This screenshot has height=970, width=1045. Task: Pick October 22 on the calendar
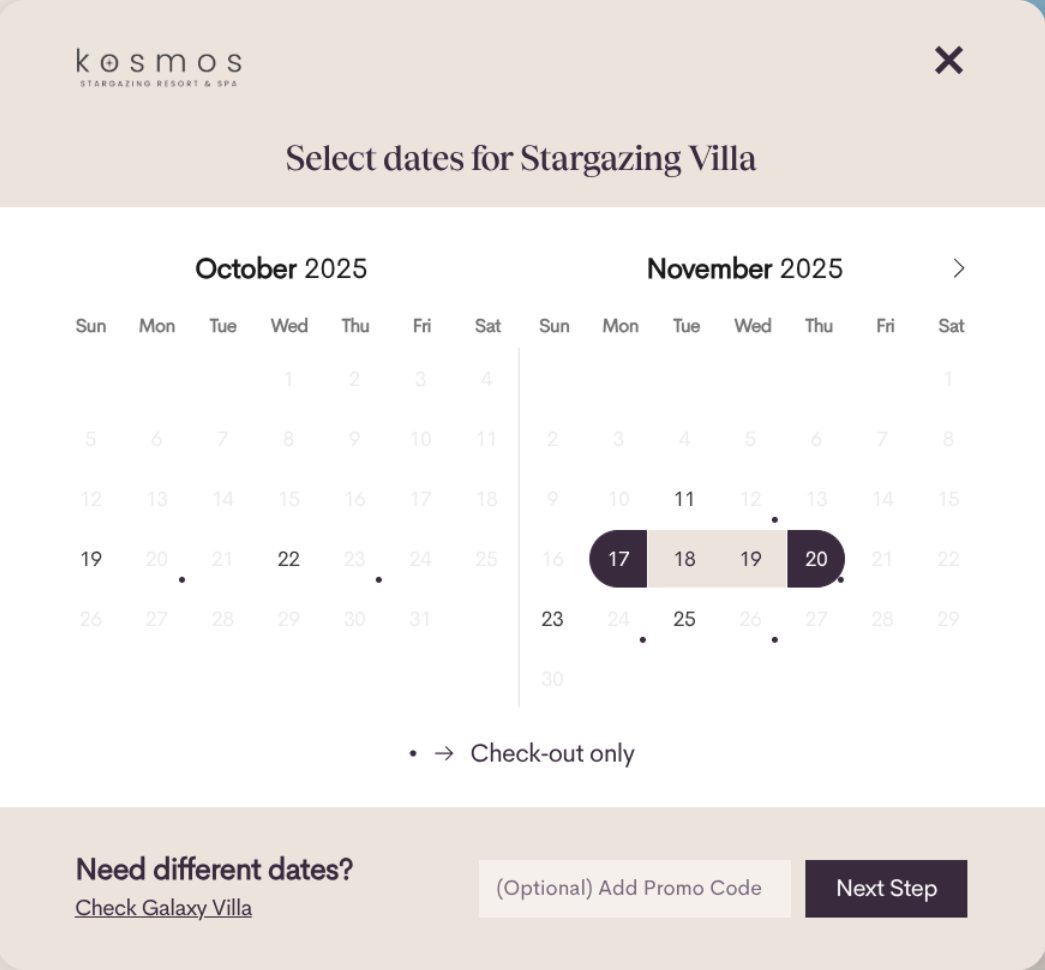289,559
